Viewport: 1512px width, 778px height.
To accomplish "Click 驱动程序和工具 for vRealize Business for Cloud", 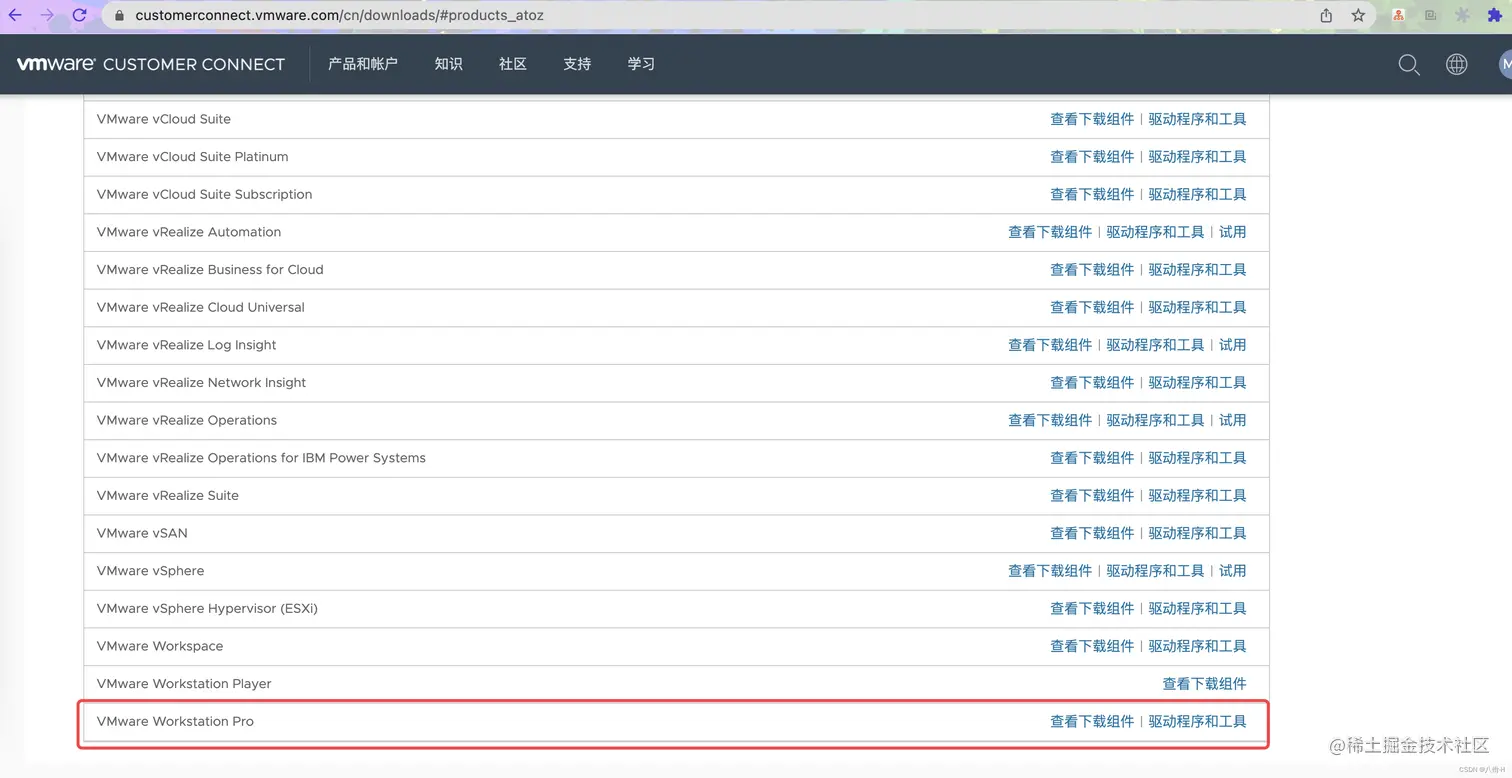I will coord(1197,270).
